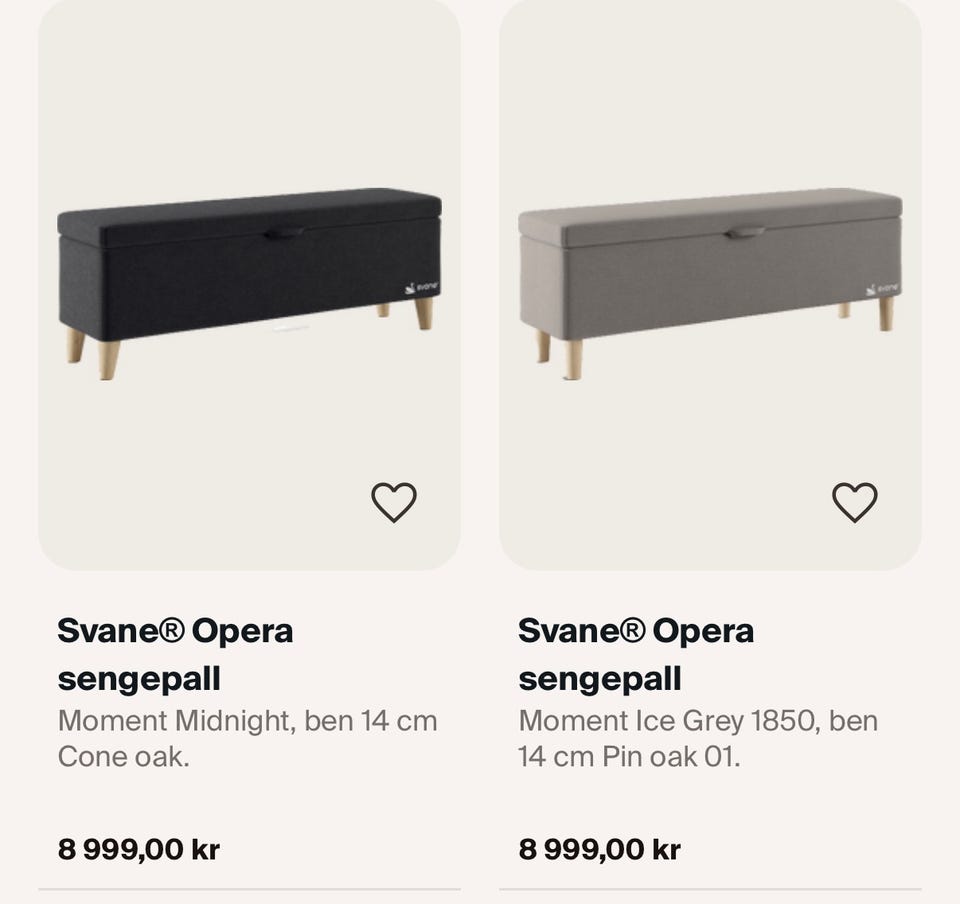Viewport: 960px width, 904px height.
Task: Click the empty card area above grey bench
Action: (710, 92)
